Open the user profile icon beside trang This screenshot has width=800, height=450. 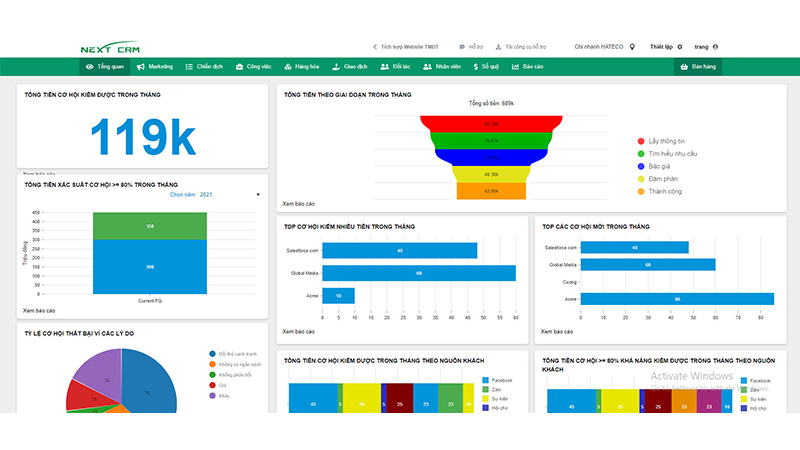pyautogui.click(x=716, y=46)
